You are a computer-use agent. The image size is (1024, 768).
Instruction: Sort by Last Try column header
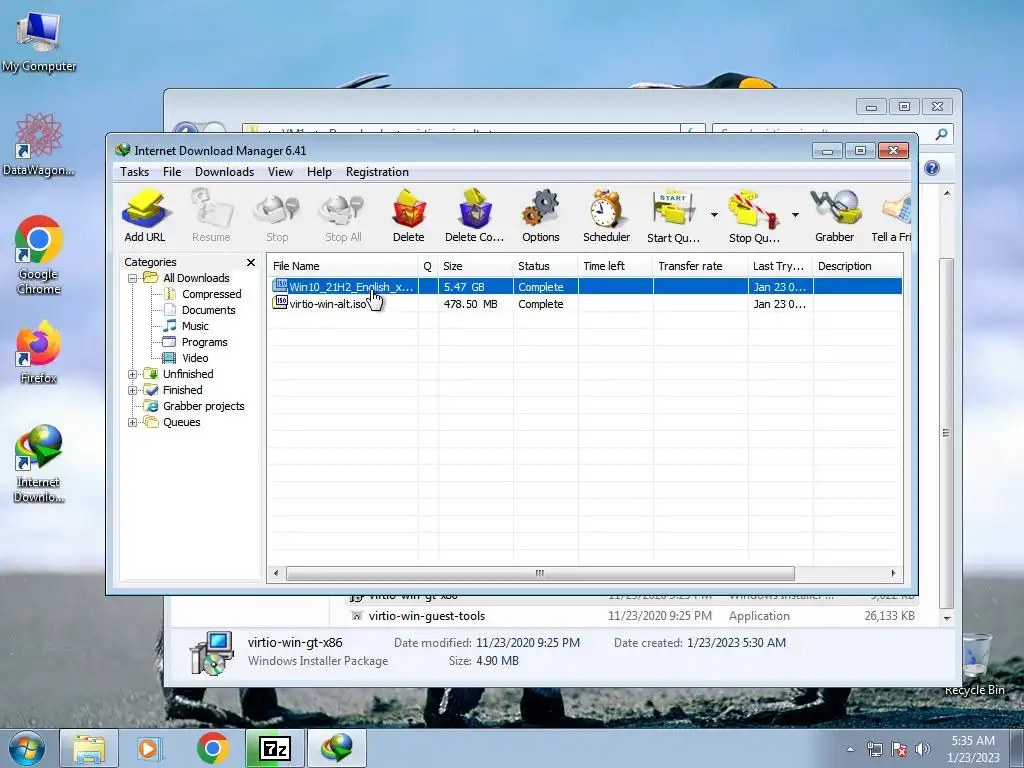[x=780, y=266]
